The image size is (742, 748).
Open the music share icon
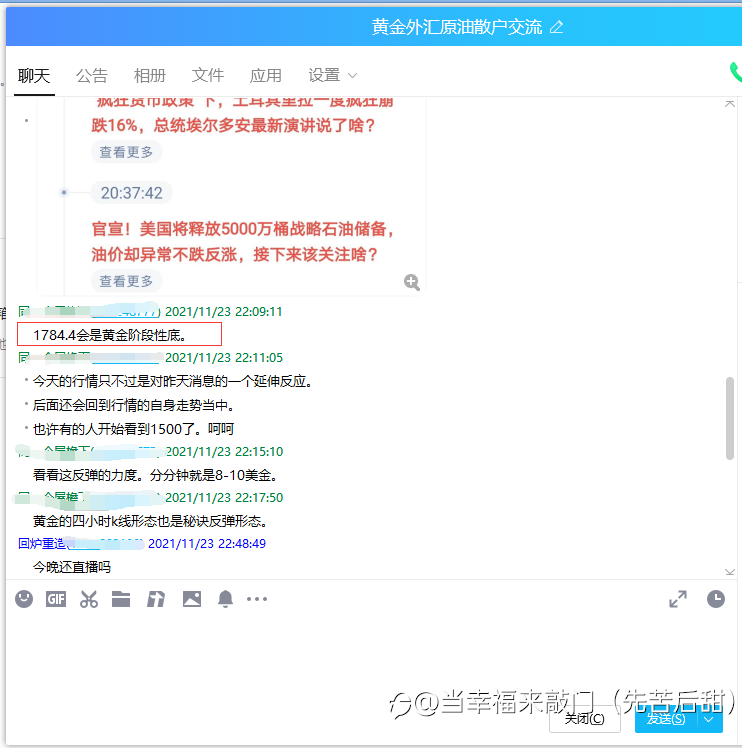156,599
